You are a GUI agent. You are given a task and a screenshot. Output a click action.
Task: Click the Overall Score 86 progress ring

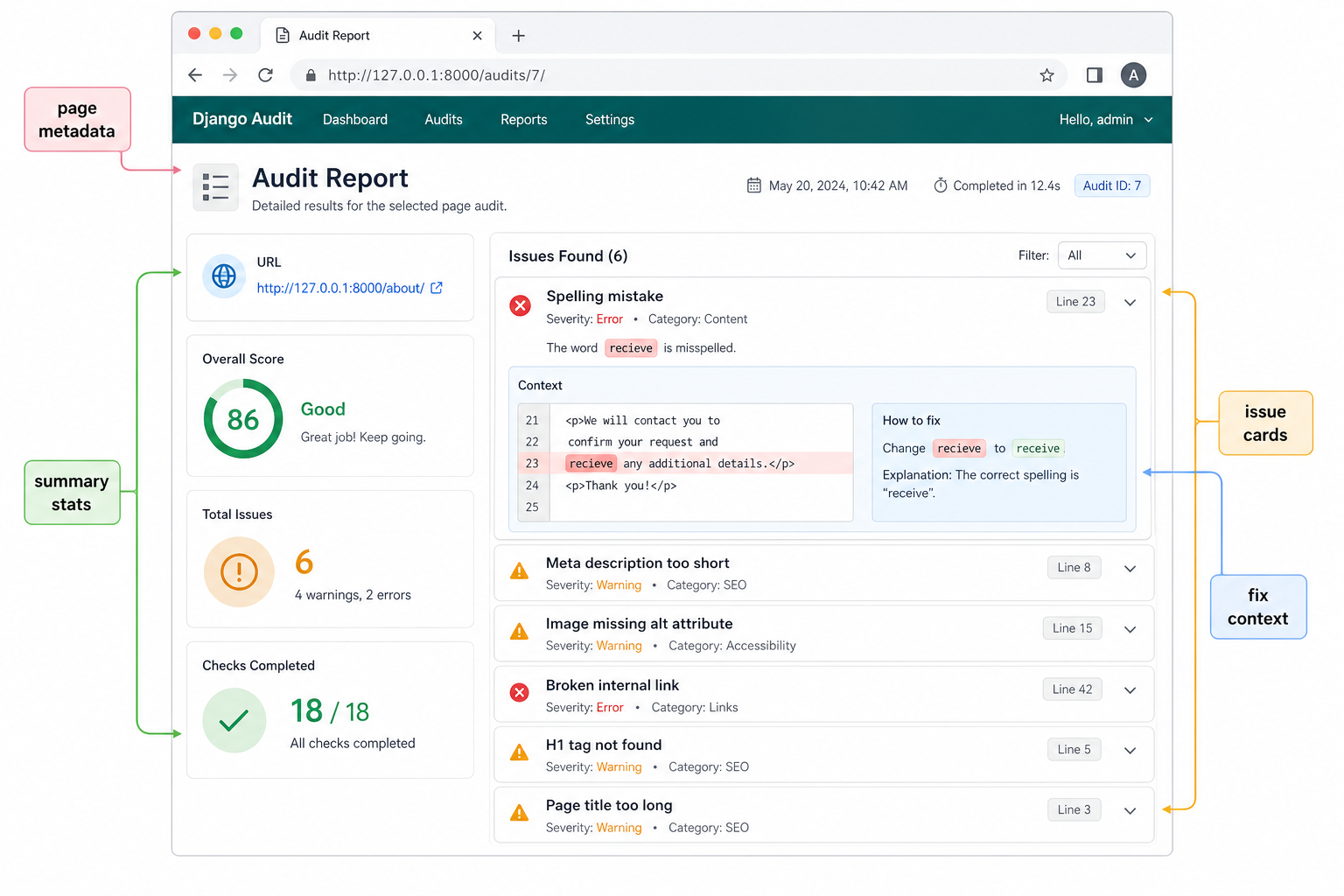click(x=243, y=419)
